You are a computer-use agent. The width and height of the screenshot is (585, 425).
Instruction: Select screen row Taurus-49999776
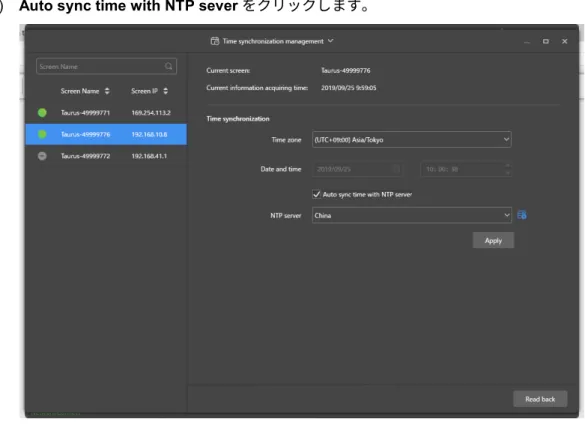point(106,134)
